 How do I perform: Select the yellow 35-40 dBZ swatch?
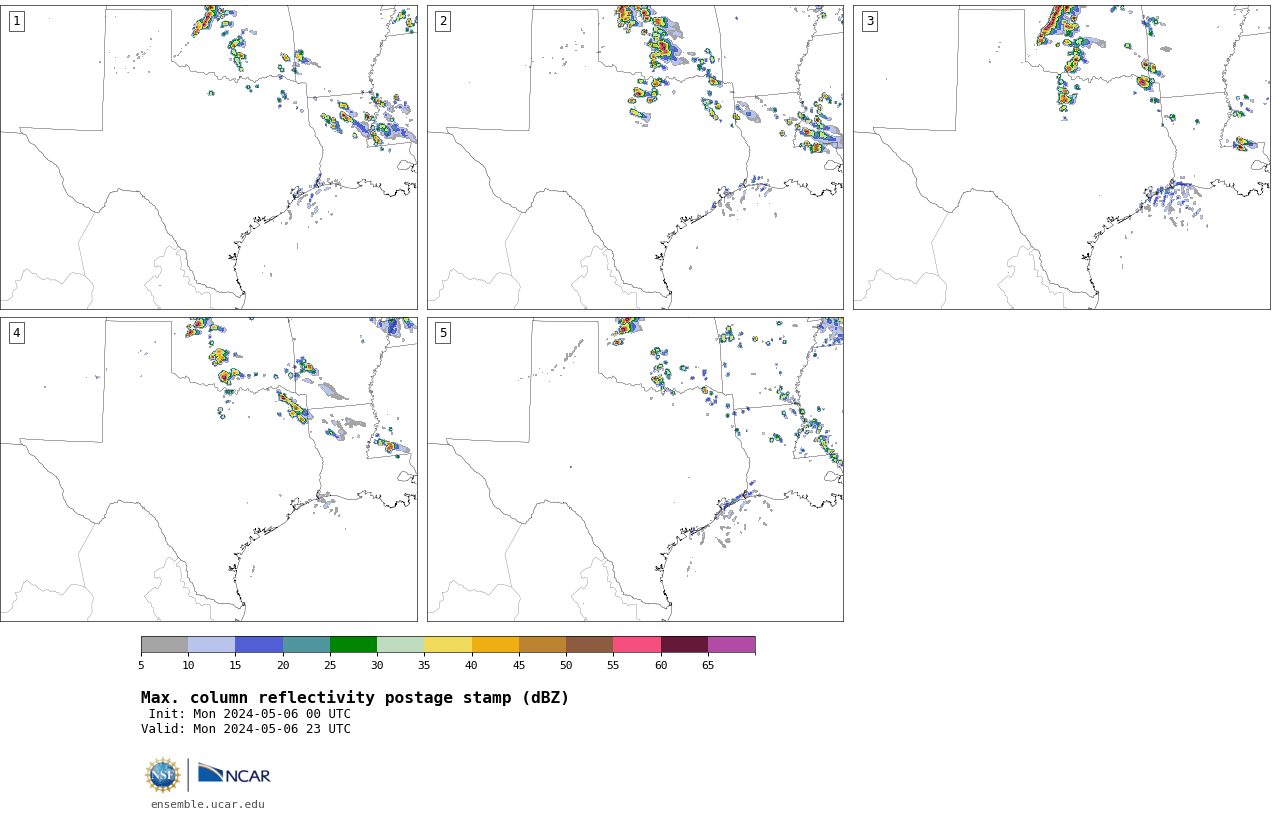point(448,645)
